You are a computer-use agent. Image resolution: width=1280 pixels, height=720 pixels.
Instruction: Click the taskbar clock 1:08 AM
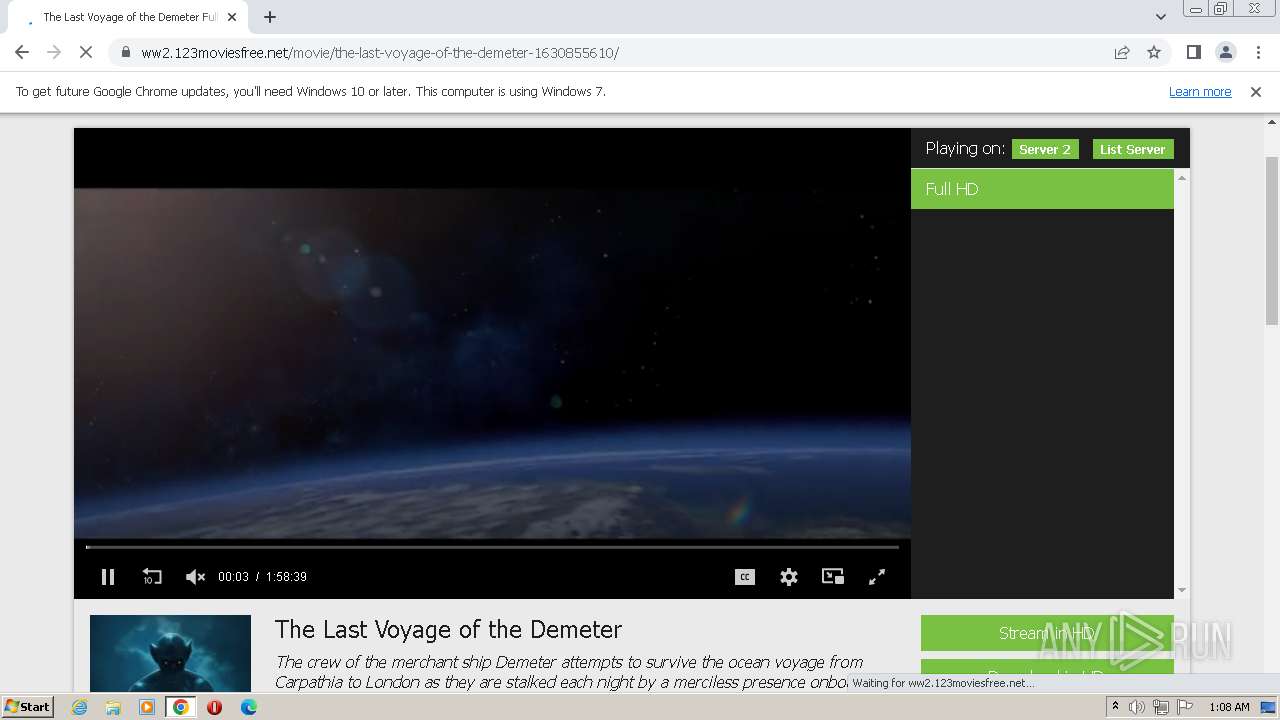click(x=1229, y=707)
